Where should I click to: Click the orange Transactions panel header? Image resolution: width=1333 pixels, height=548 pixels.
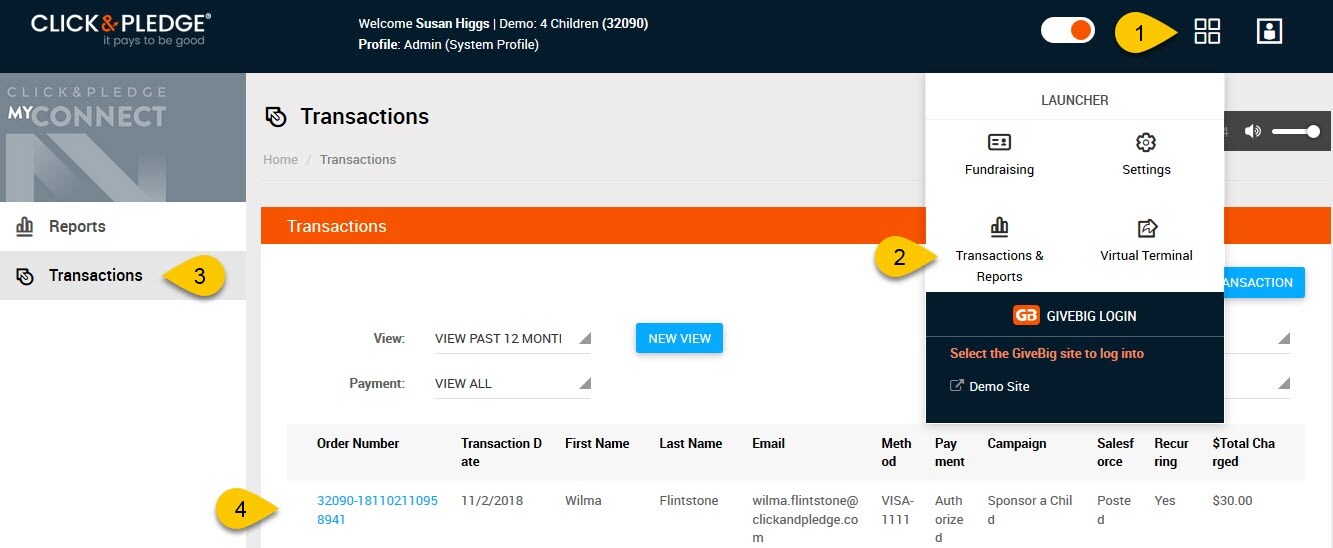click(x=592, y=226)
